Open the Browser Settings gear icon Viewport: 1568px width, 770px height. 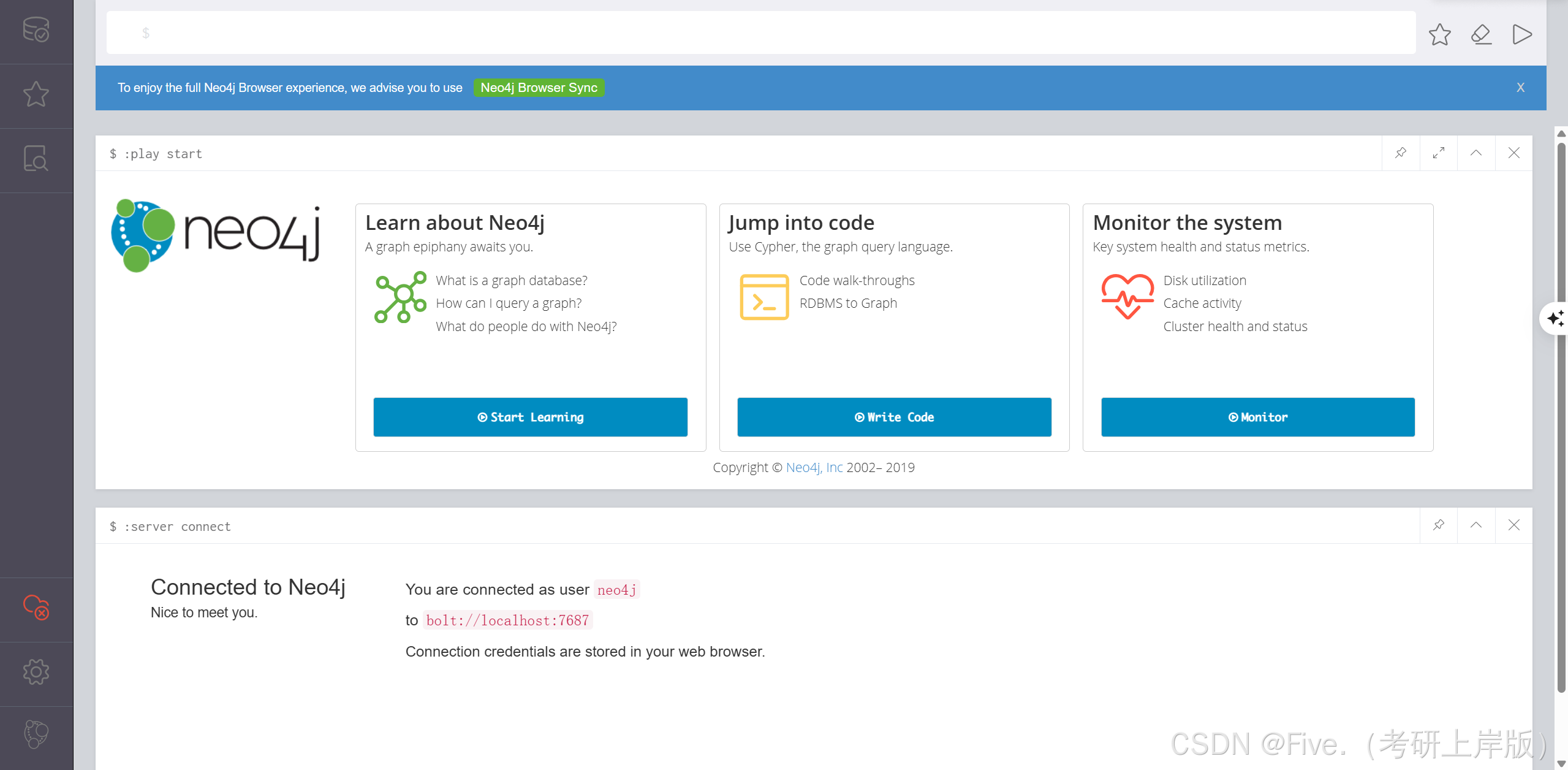(36, 673)
